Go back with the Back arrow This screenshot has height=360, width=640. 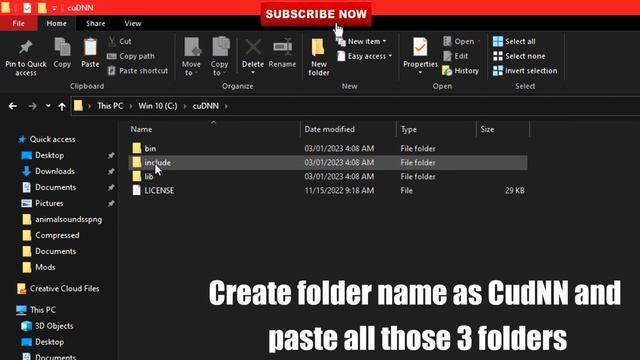click(x=13, y=106)
